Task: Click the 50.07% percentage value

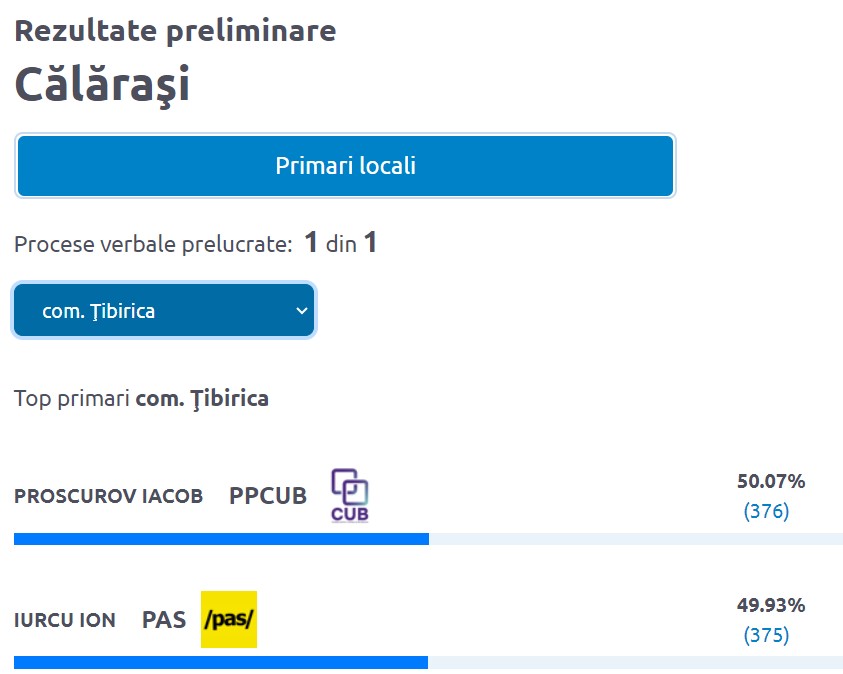Action: (771, 481)
